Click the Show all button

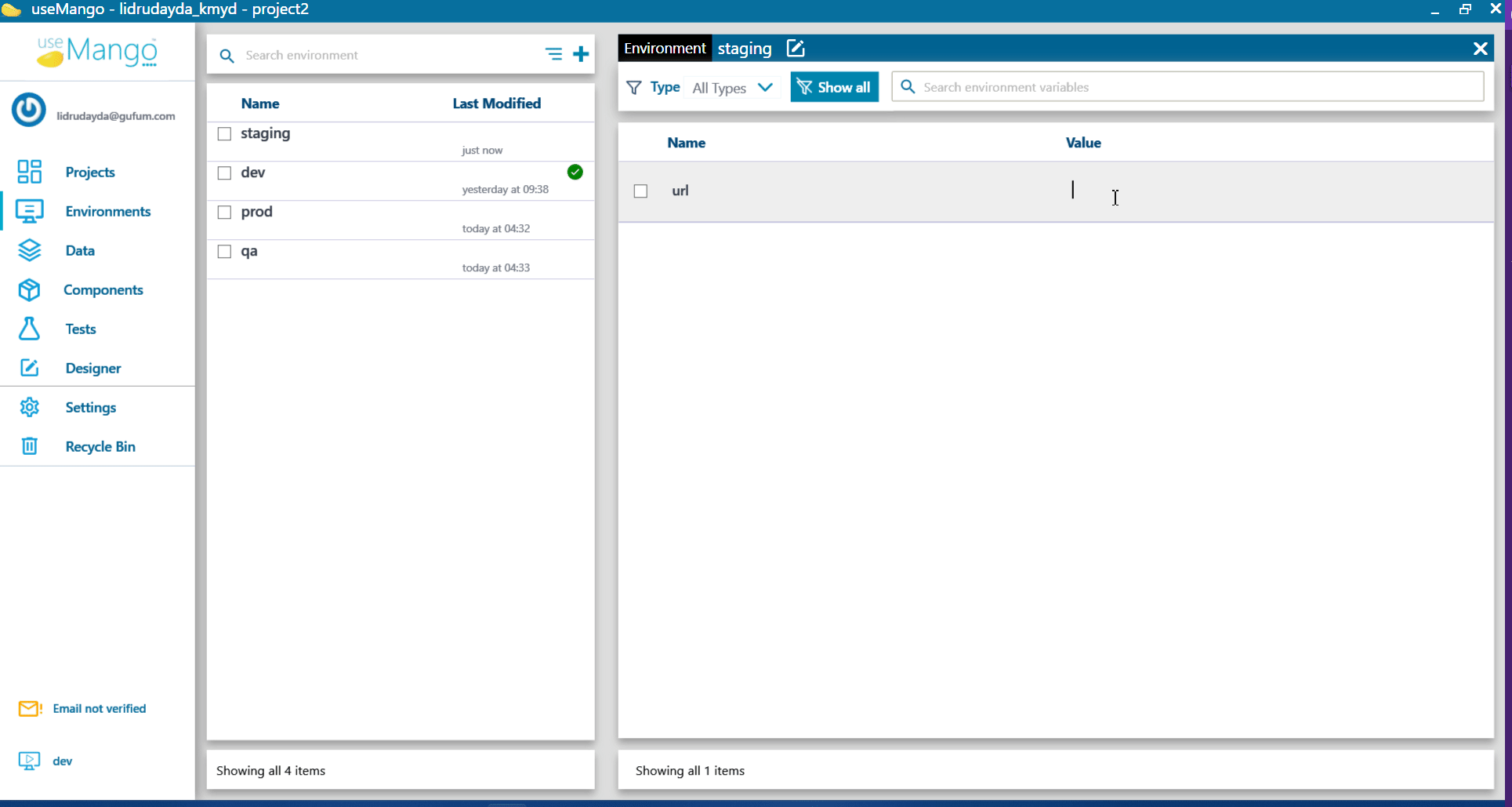click(835, 87)
